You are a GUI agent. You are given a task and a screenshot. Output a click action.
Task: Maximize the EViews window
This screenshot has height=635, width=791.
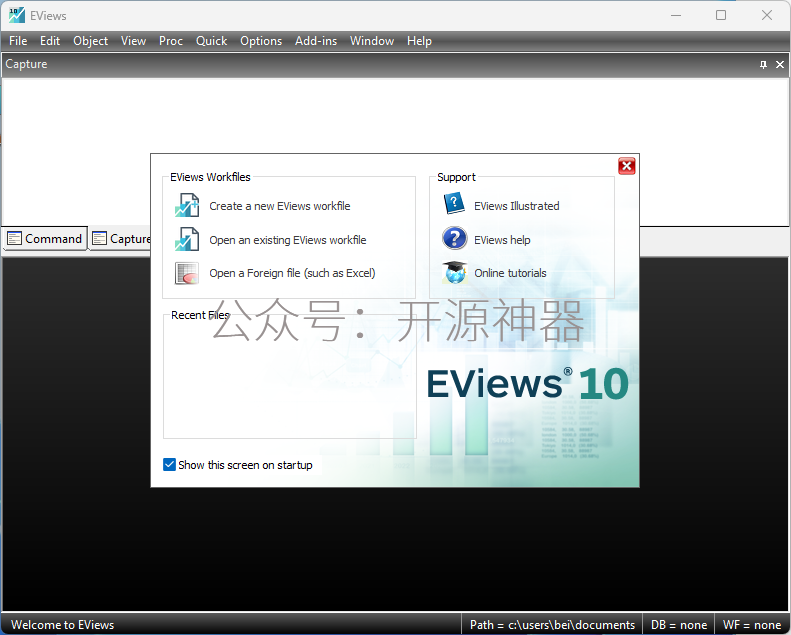click(x=721, y=16)
